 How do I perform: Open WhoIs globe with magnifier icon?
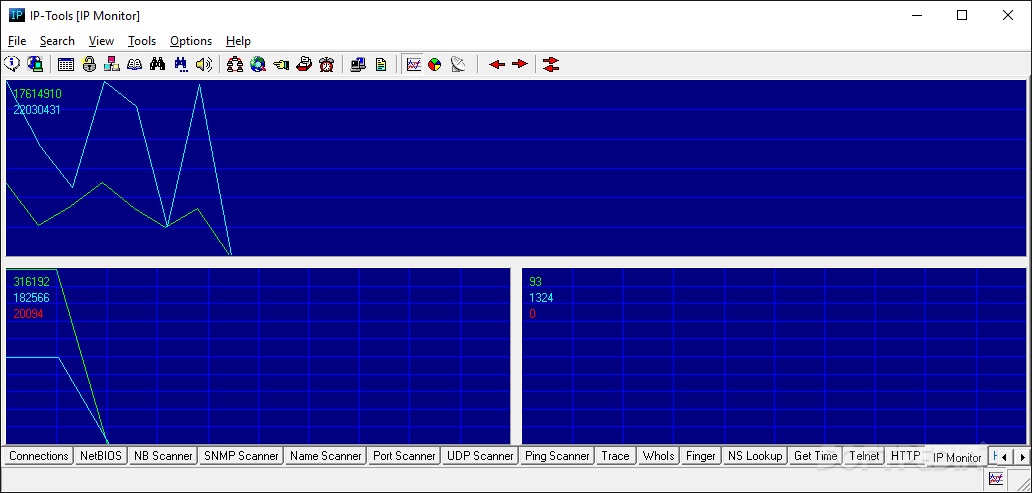pyautogui.click(x=258, y=64)
